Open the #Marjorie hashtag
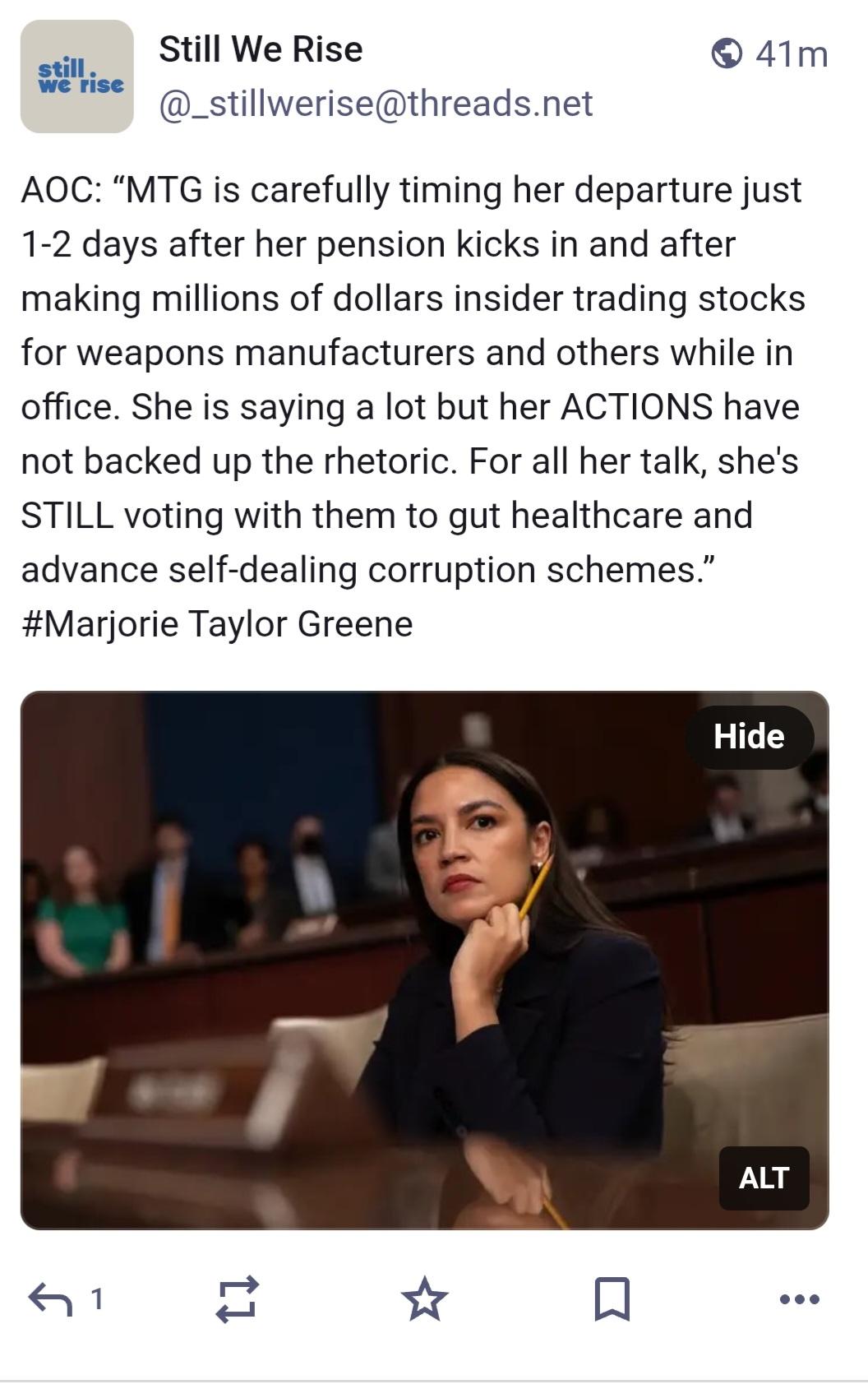 click(x=100, y=623)
